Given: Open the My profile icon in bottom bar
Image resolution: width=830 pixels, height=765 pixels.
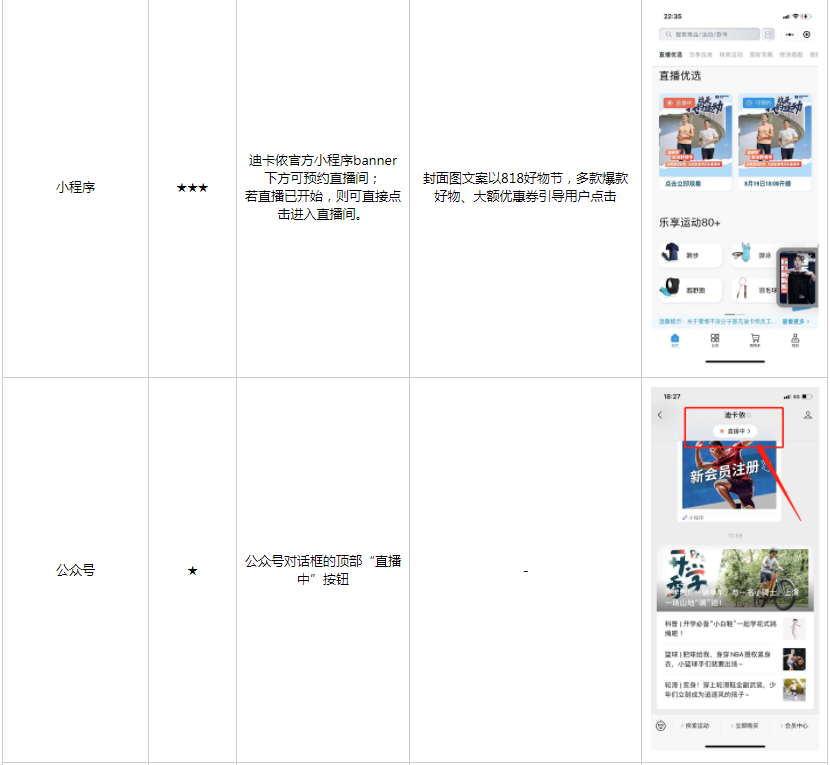Looking at the screenshot, I should tap(795, 340).
